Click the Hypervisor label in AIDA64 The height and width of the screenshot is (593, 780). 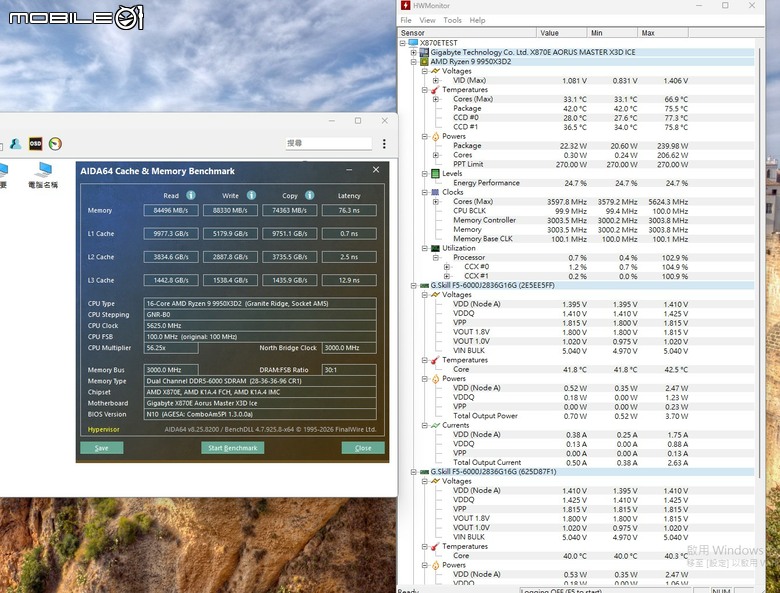103,429
